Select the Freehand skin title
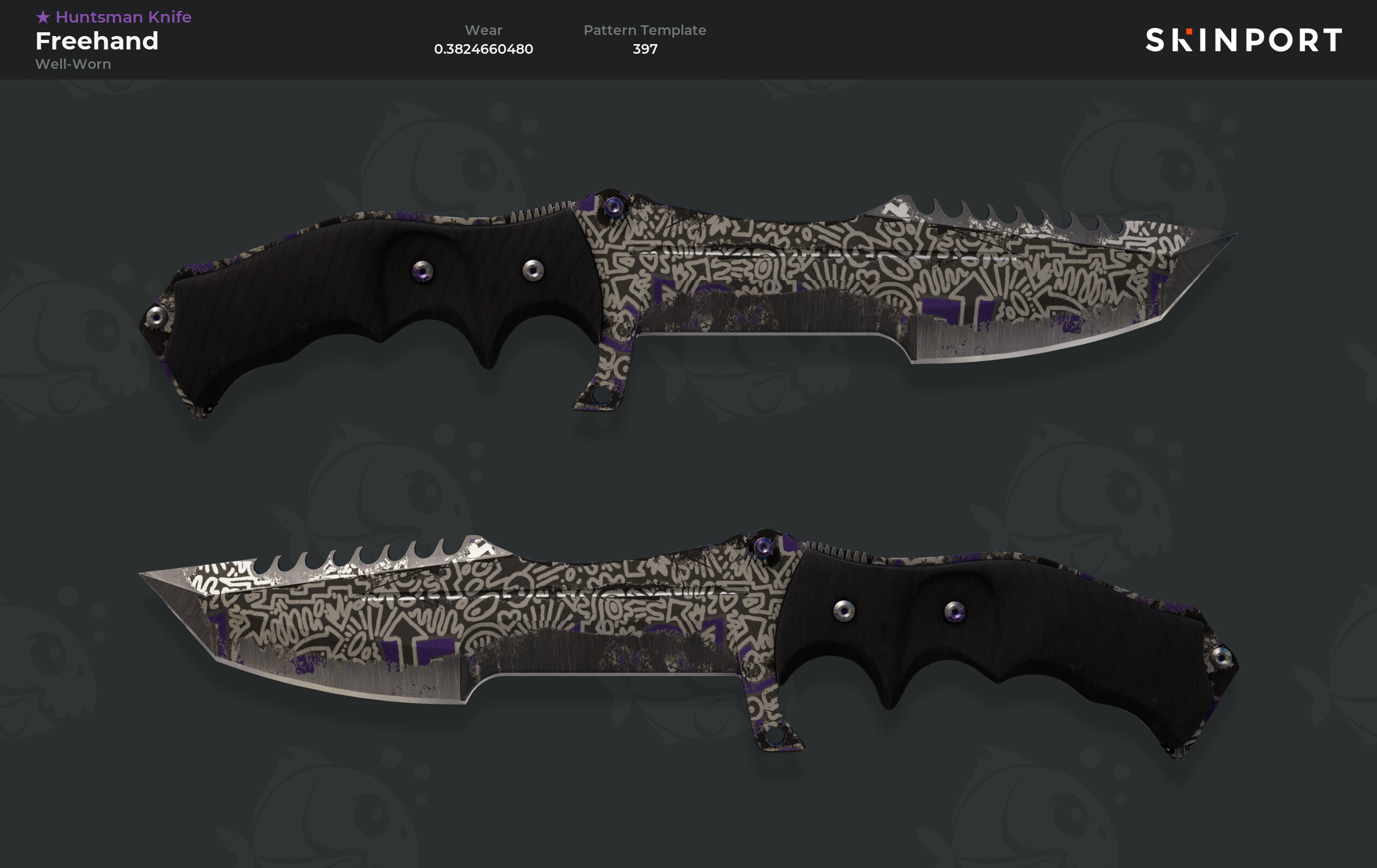The width and height of the screenshot is (1377, 868). click(x=97, y=41)
